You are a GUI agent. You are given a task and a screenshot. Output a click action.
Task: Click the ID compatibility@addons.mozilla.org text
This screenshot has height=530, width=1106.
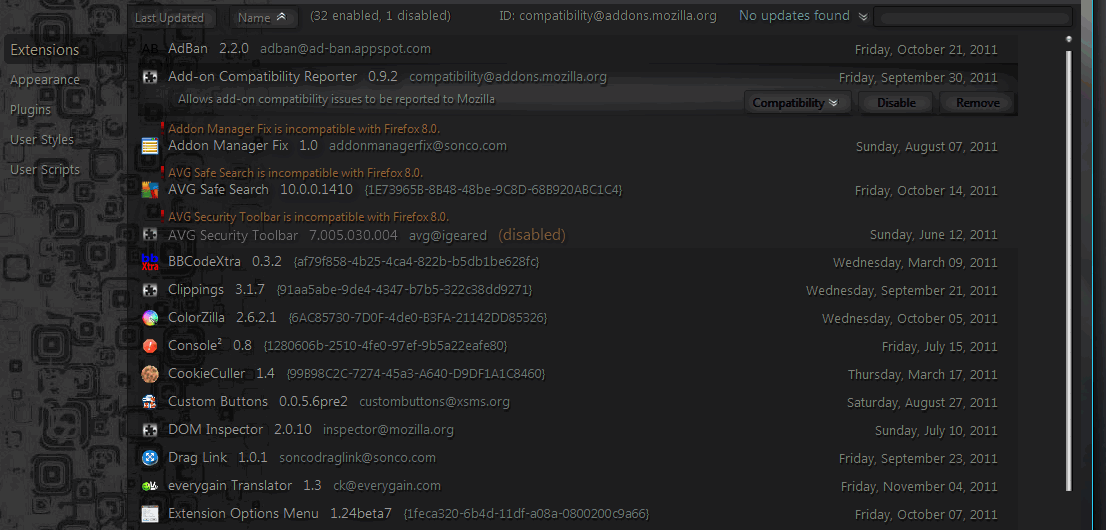(x=607, y=16)
